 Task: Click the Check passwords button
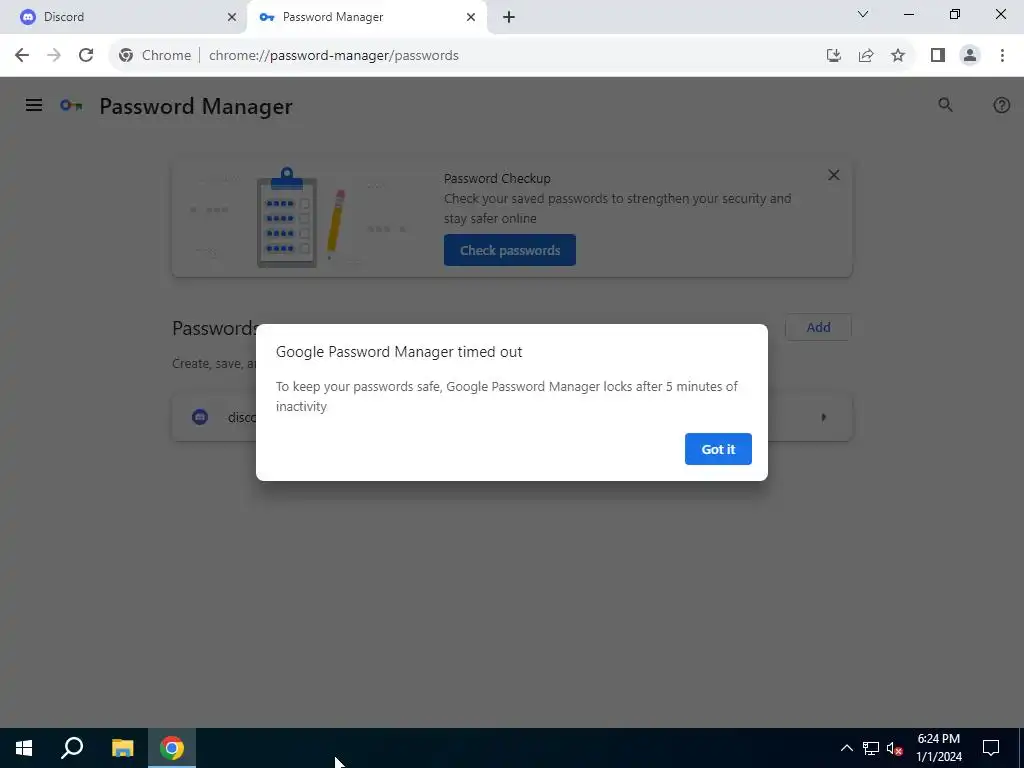point(509,250)
